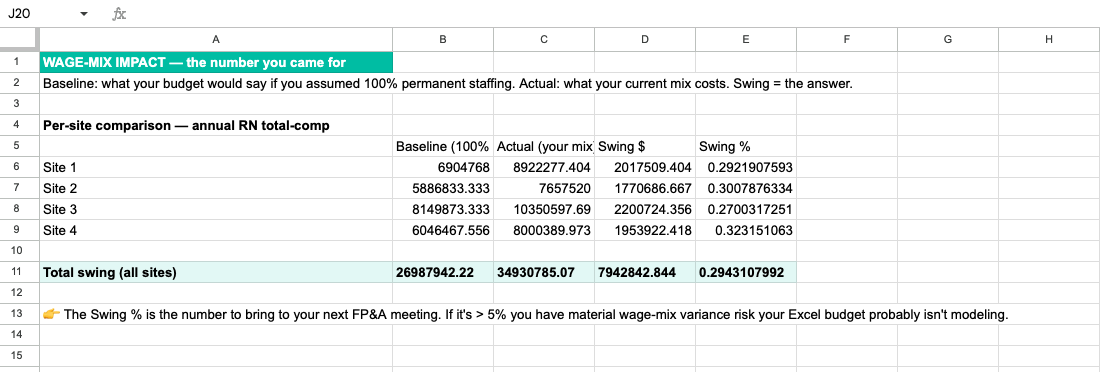The width and height of the screenshot is (1100, 372).
Task: Click Site 3 swing value 2200724.356
Action: pyautogui.click(x=645, y=209)
